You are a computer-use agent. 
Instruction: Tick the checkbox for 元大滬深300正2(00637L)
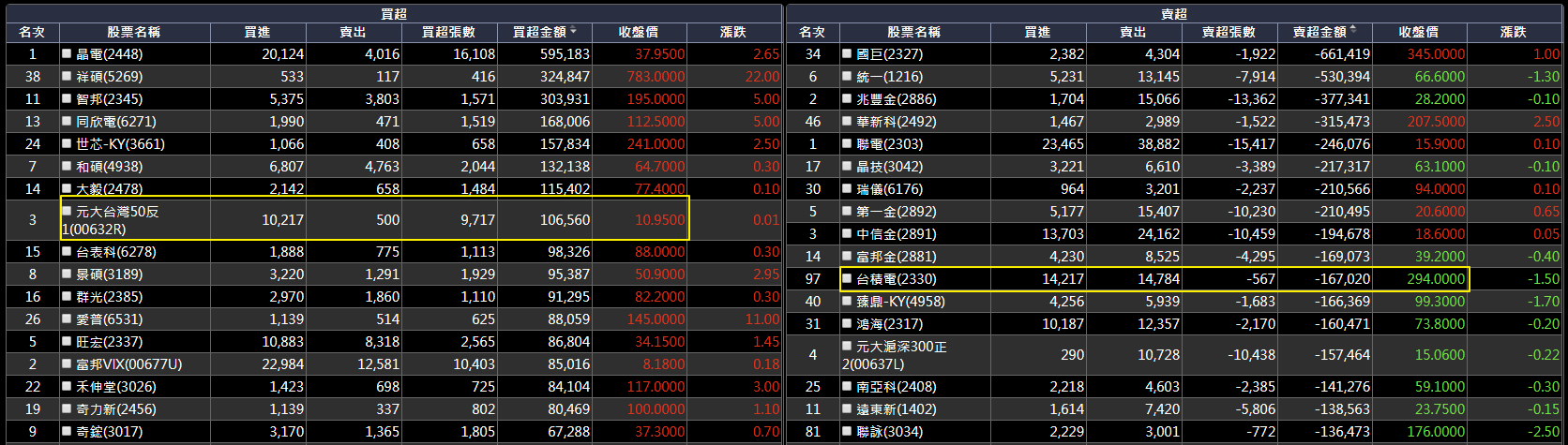847,347
